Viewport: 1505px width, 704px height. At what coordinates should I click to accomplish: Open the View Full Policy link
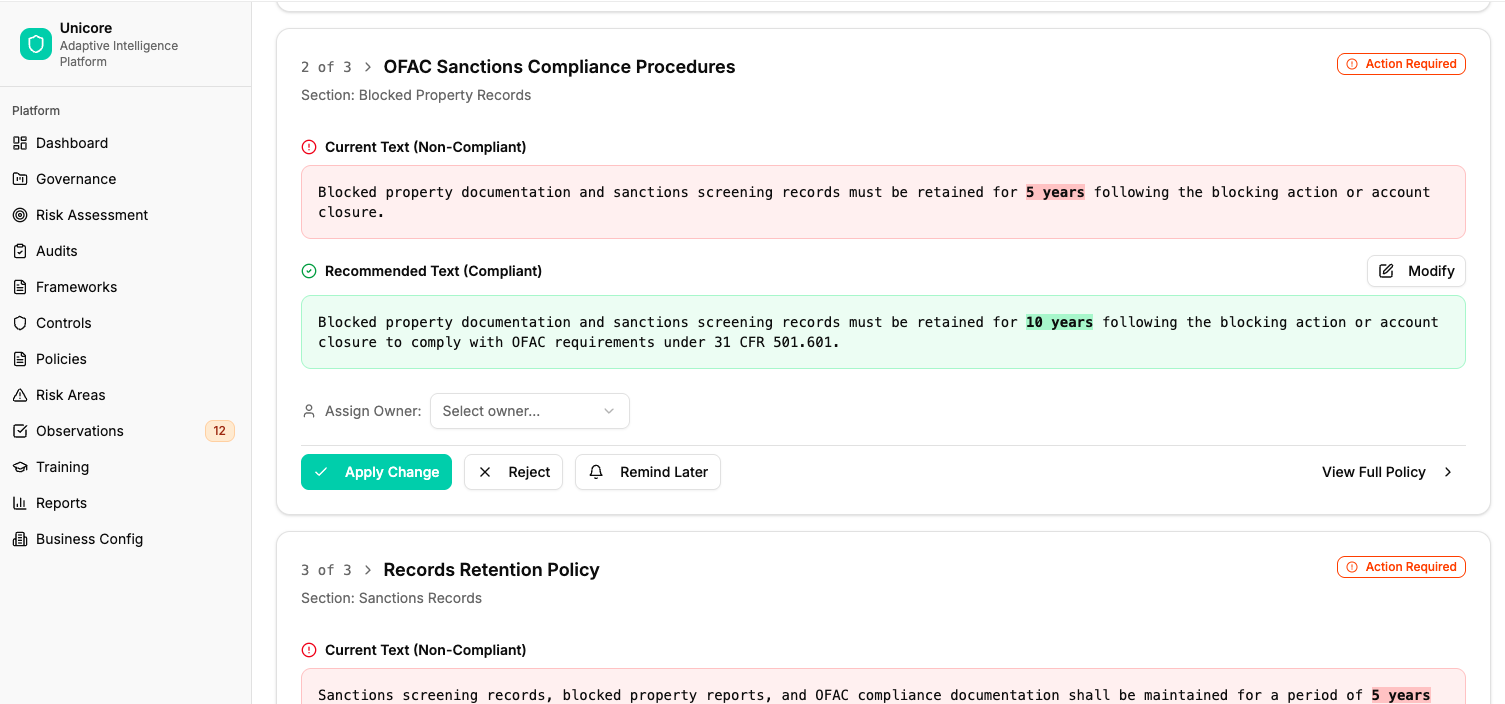pyautogui.click(x=1386, y=472)
